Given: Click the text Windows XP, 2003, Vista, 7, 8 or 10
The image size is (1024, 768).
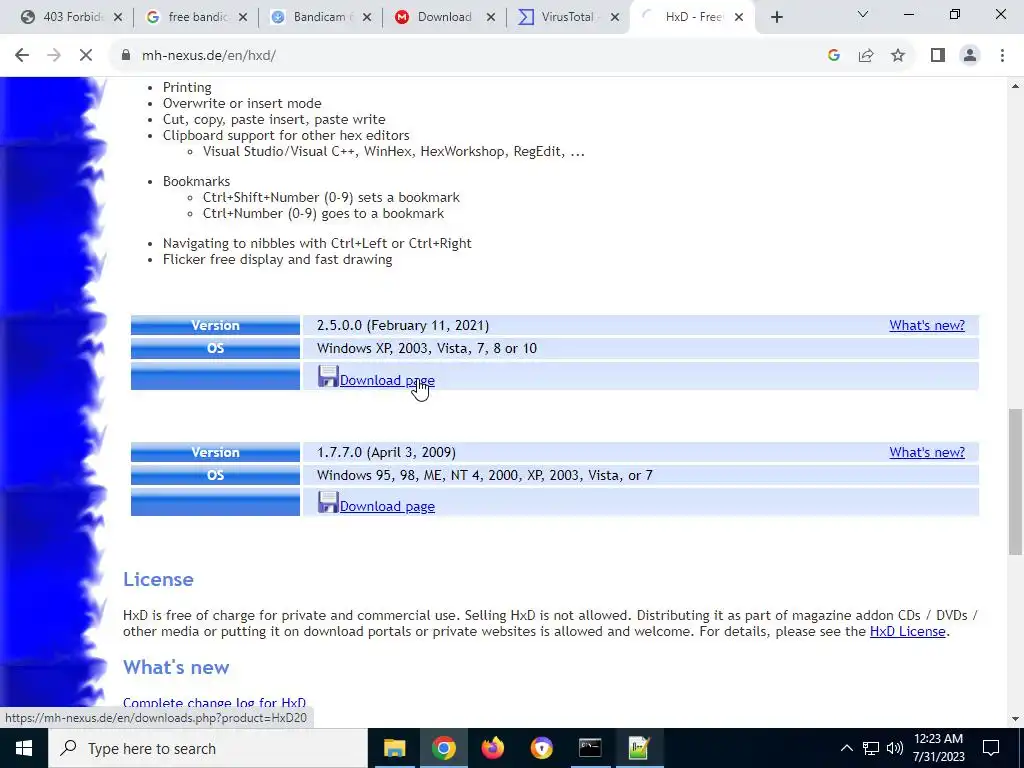Looking at the screenshot, I should coord(427,348).
